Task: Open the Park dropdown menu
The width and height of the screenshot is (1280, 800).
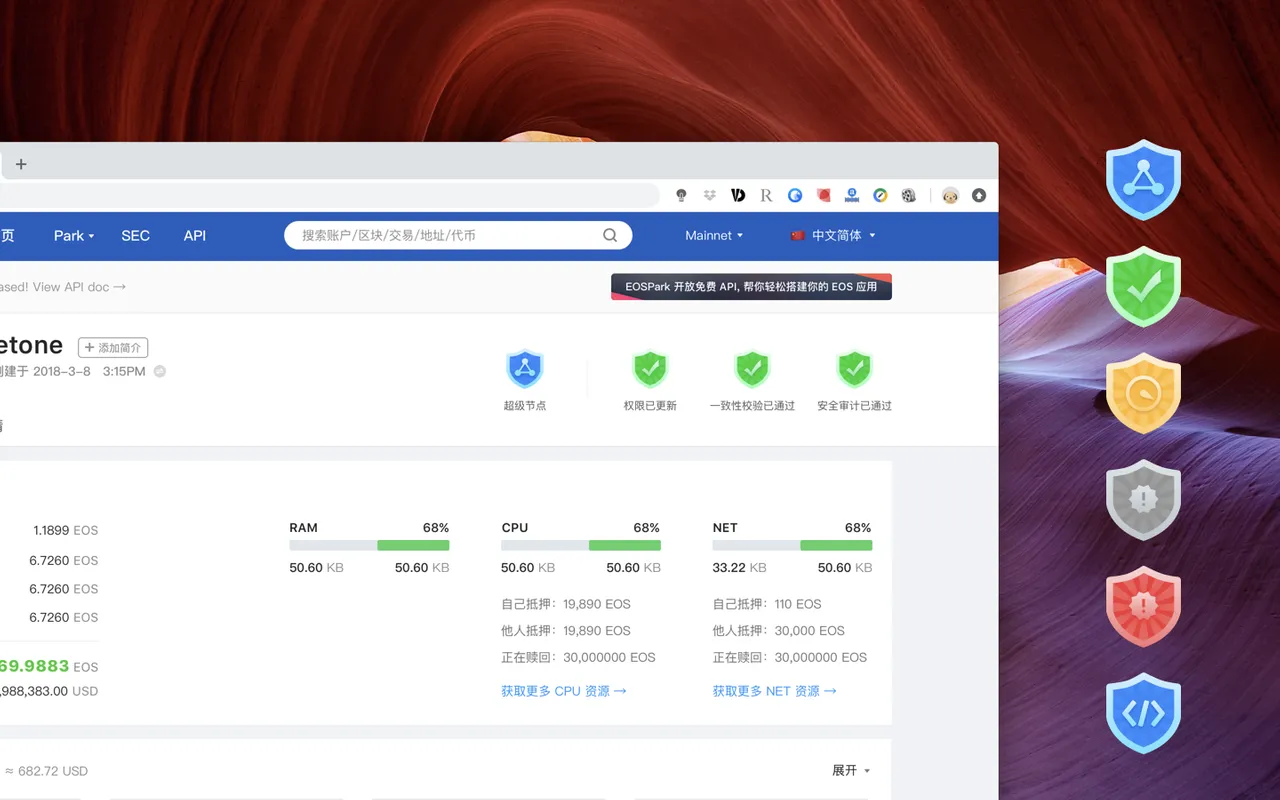Action: [74, 236]
